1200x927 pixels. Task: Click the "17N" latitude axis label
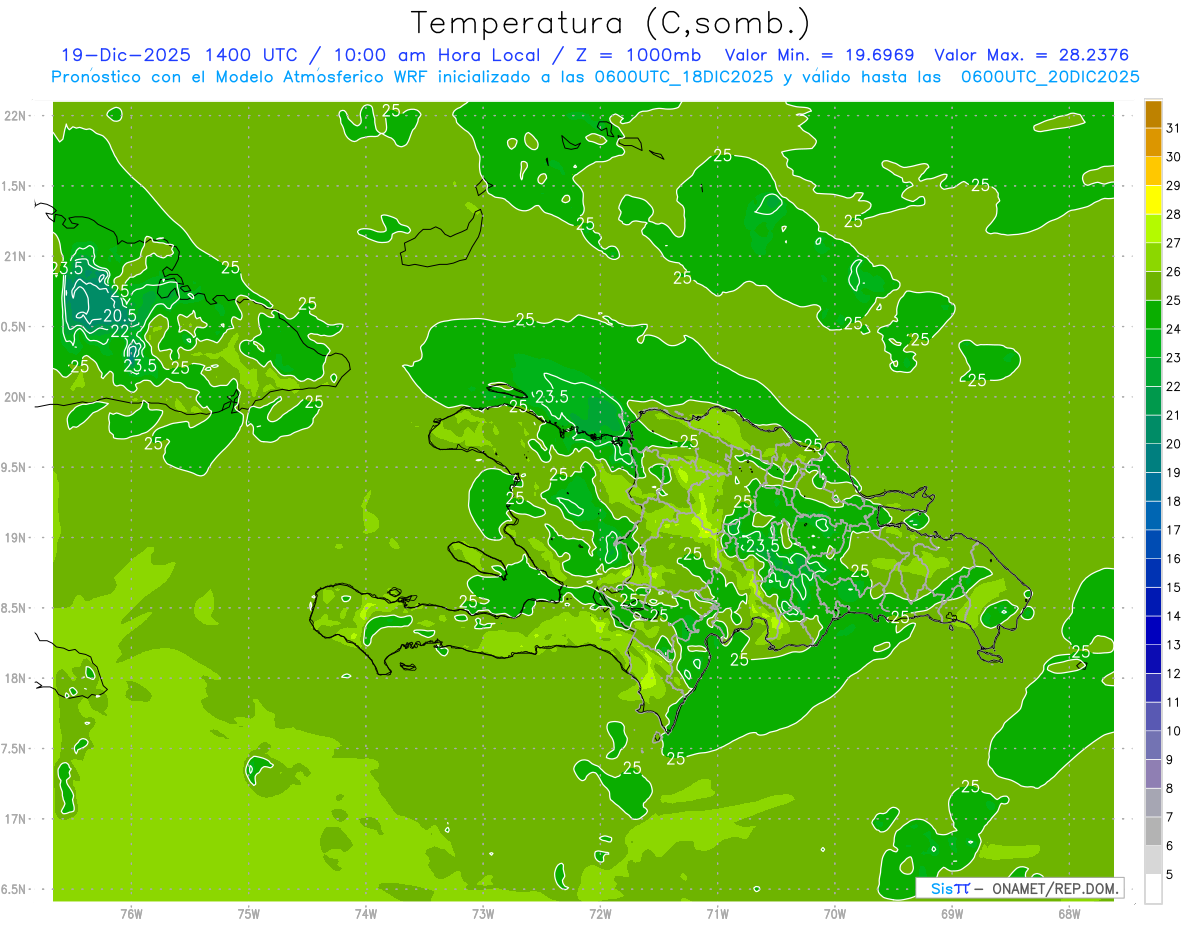pyautogui.click(x=16, y=819)
